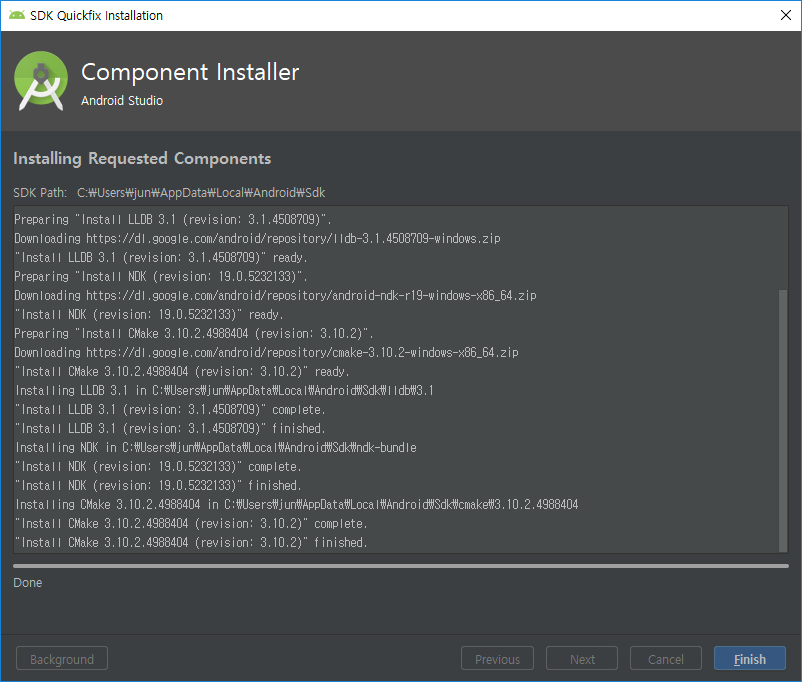Click the cmake-3.10.2 download URL line

point(266,353)
